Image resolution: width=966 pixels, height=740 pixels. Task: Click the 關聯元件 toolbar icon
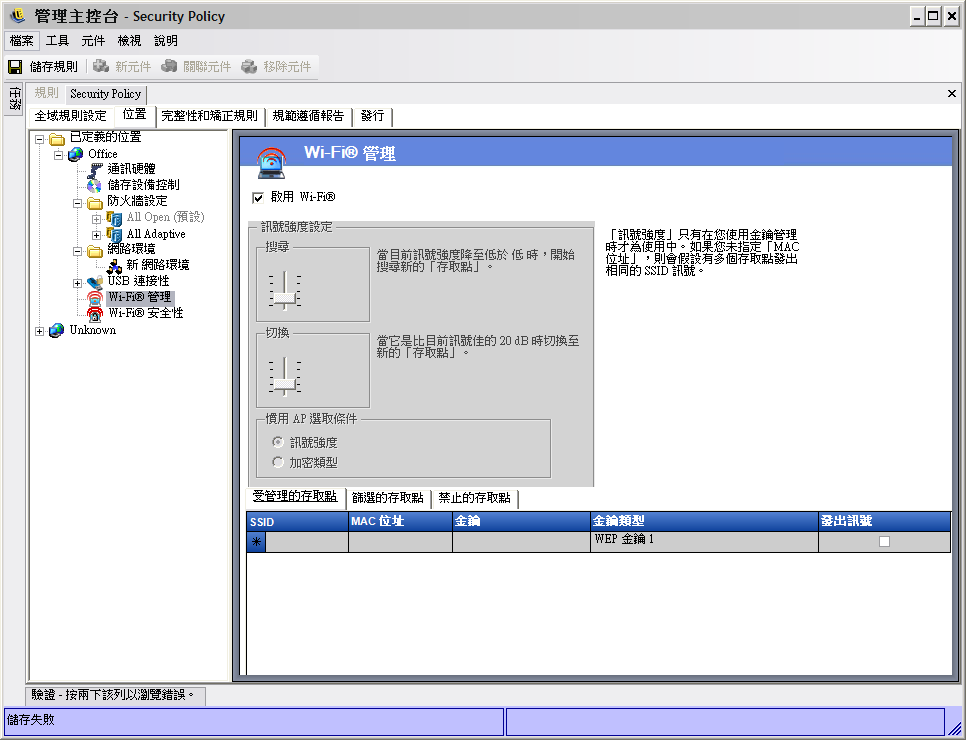point(169,66)
